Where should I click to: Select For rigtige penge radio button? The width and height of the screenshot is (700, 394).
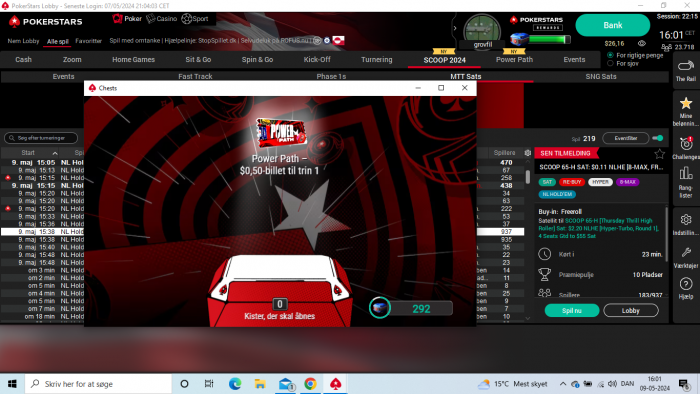pyautogui.click(x=610, y=55)
